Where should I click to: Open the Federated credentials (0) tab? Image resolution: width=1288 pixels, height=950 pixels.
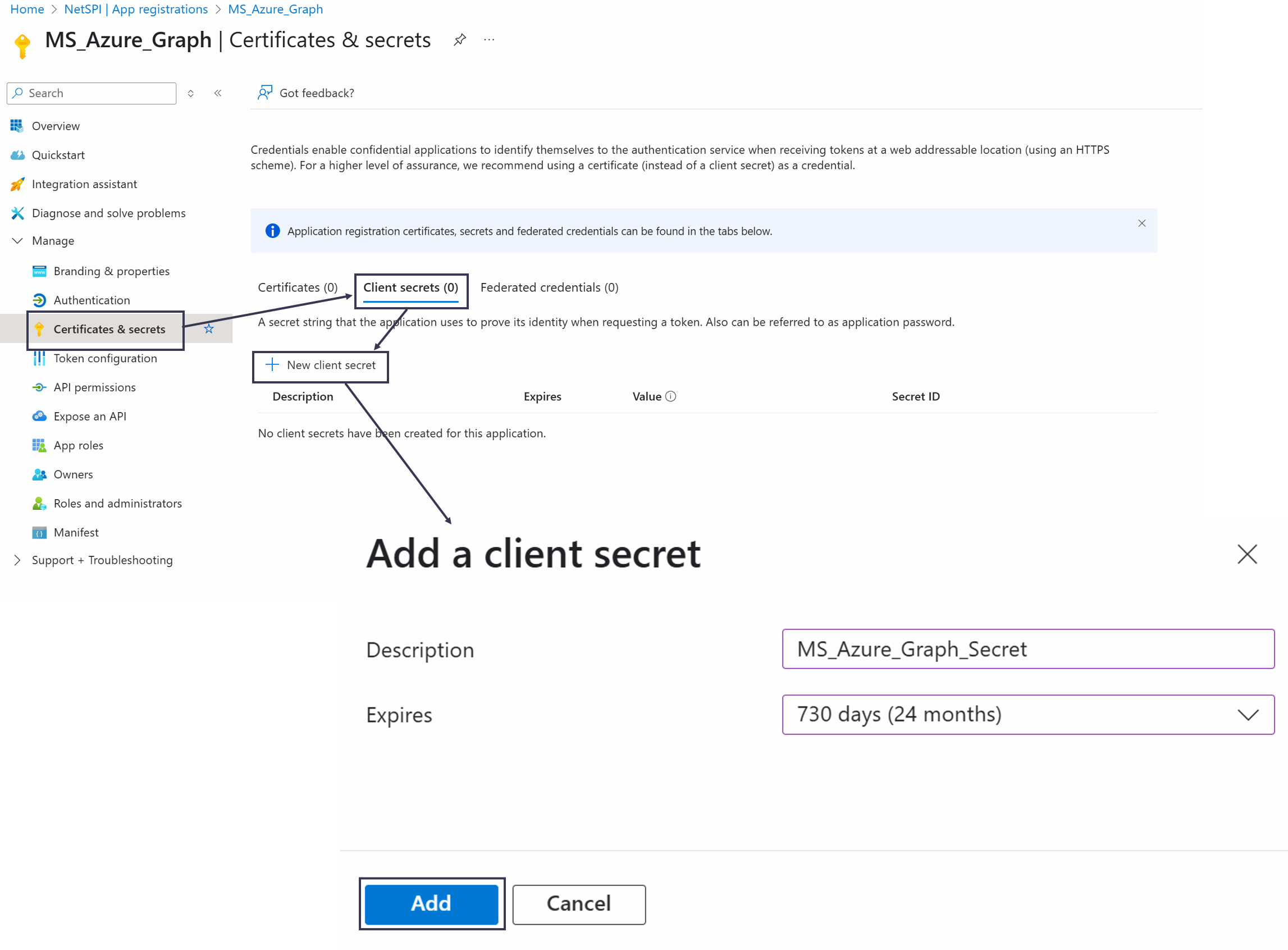pos(549,287)
